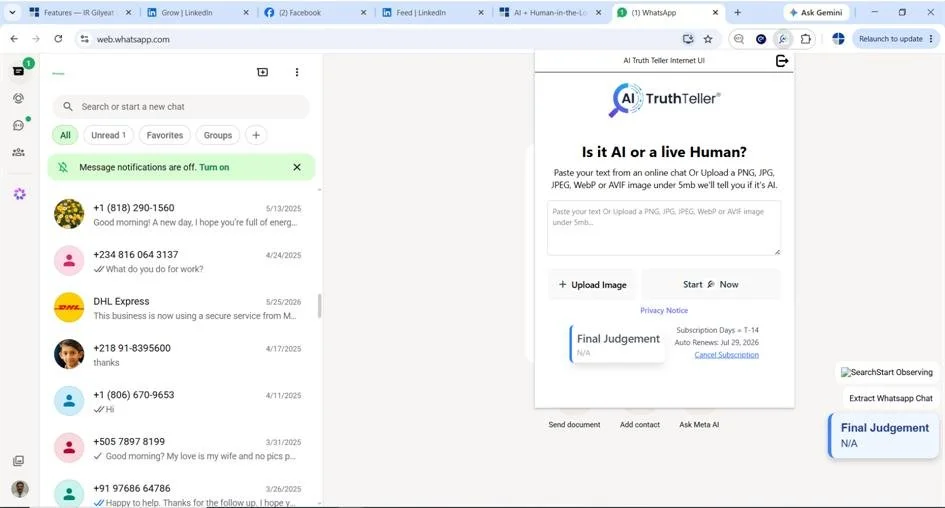Select the Favorites chat filter
Viewport: 945px width, 508px height.
(x=165, y=135)
